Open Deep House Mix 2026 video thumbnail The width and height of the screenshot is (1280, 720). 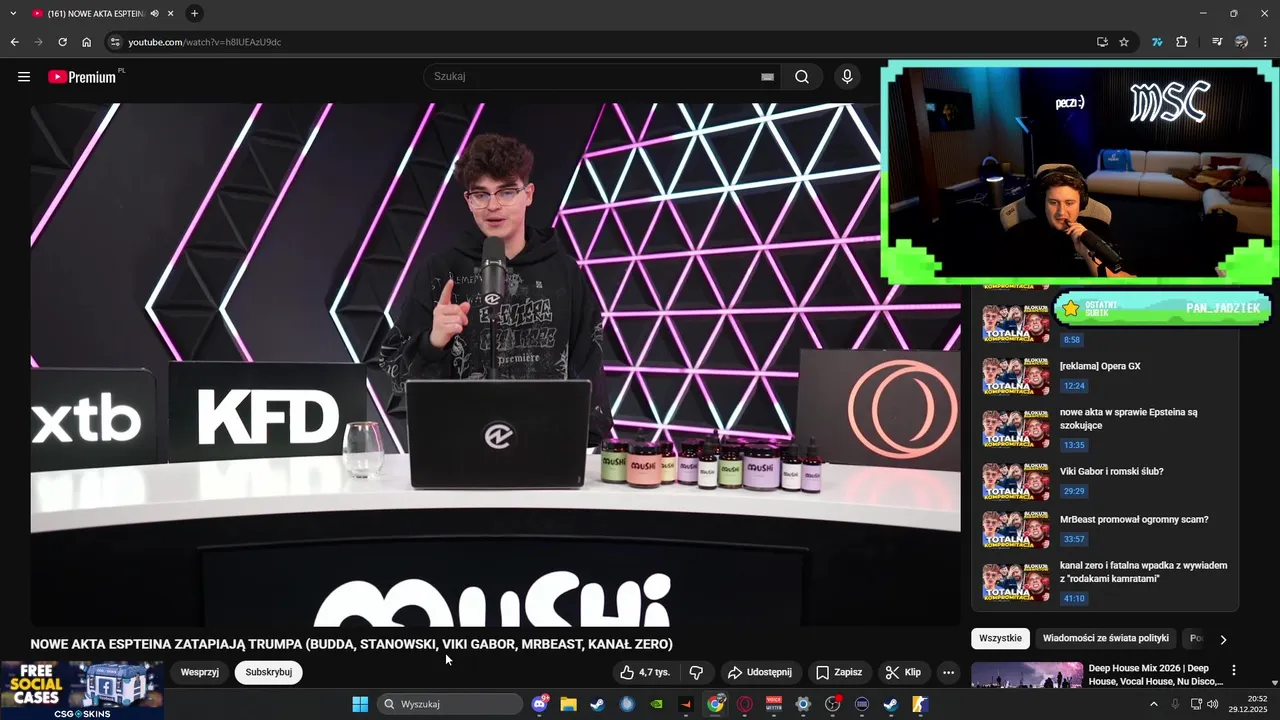pyautogui.click(x=1027, y=676)
